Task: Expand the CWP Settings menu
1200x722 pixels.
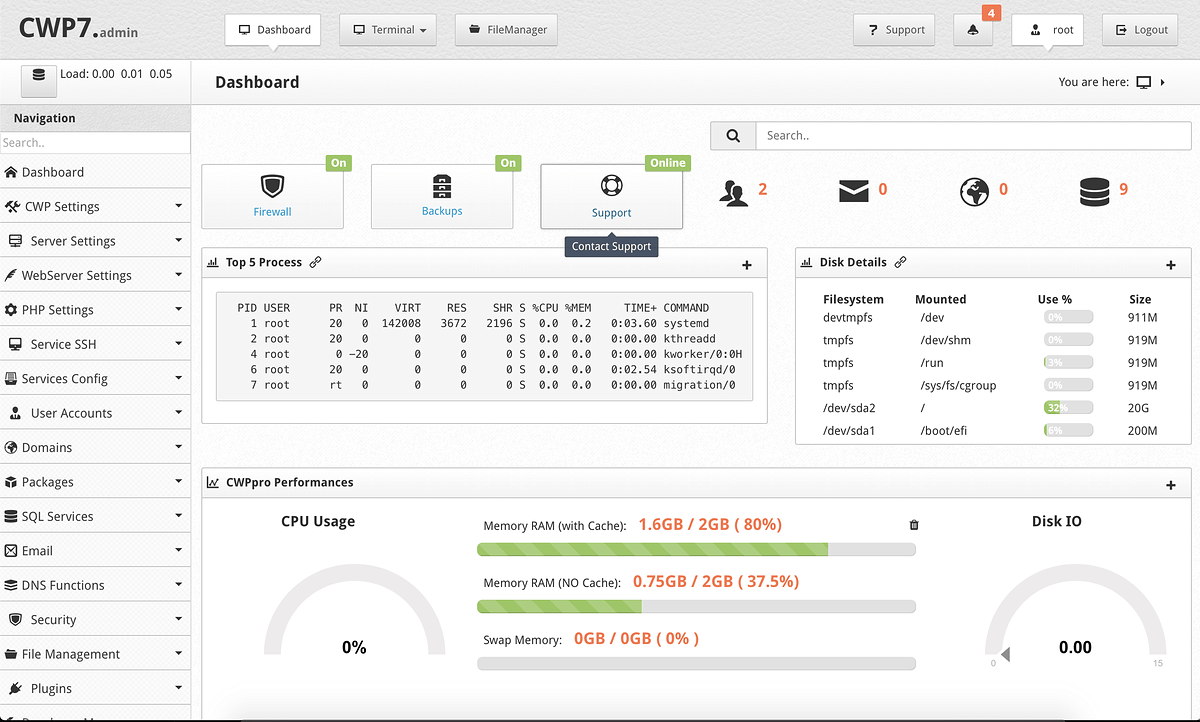Action: point(95,206)
